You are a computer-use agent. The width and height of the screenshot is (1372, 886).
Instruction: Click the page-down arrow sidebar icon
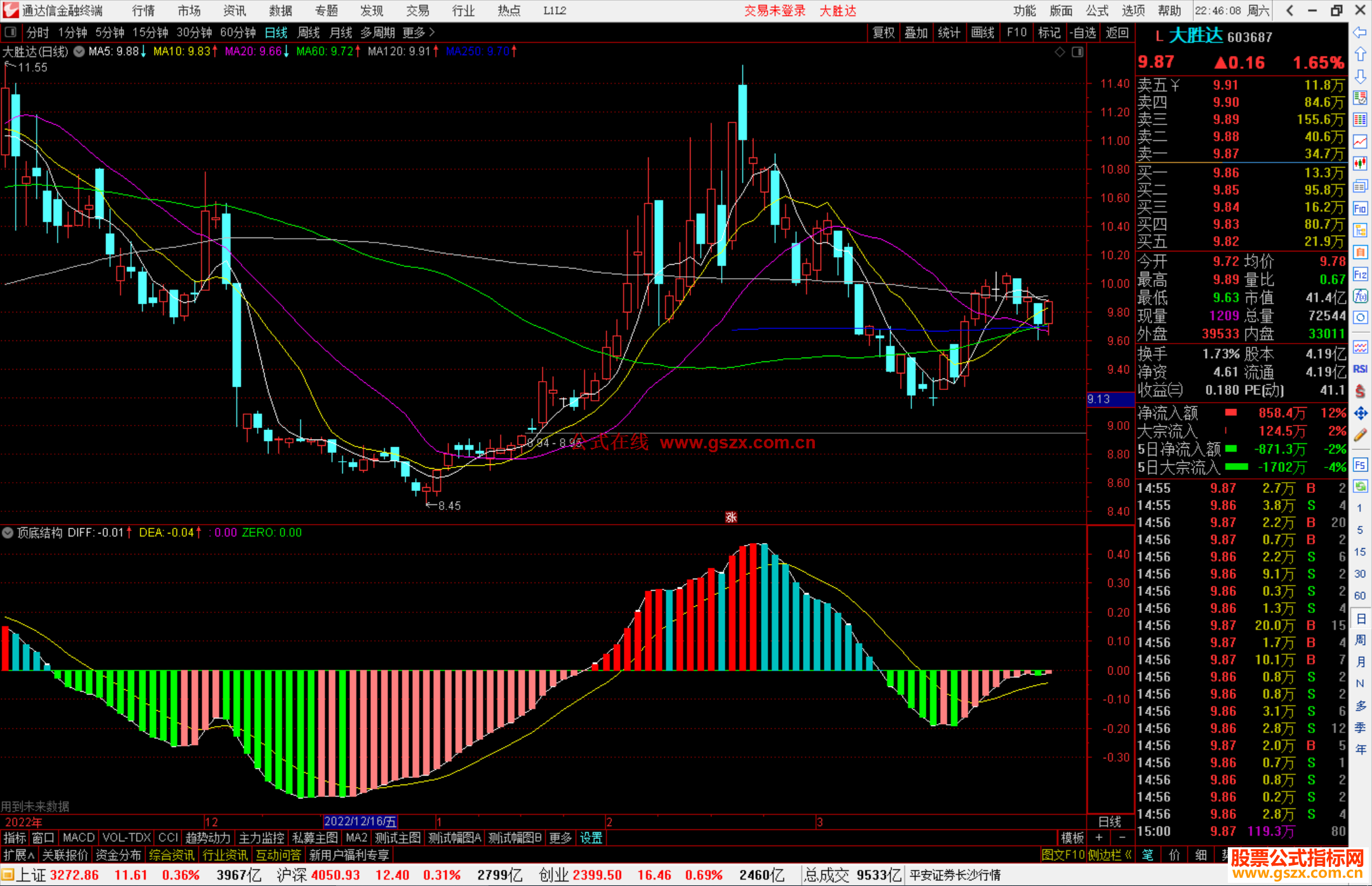(1360, 76)
